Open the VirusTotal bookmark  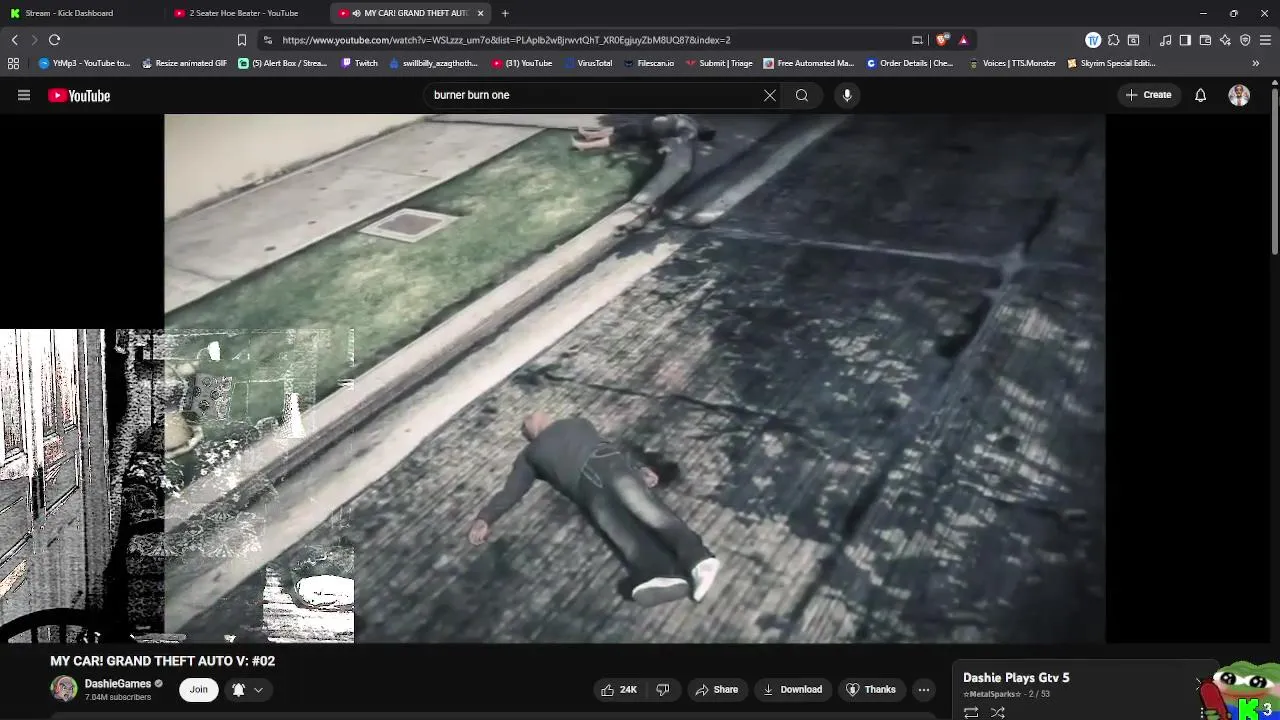[588, 63]
